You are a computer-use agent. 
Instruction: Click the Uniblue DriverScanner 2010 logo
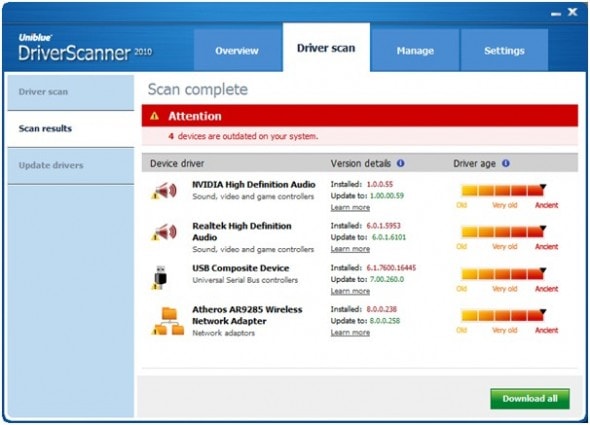point(85,48)
